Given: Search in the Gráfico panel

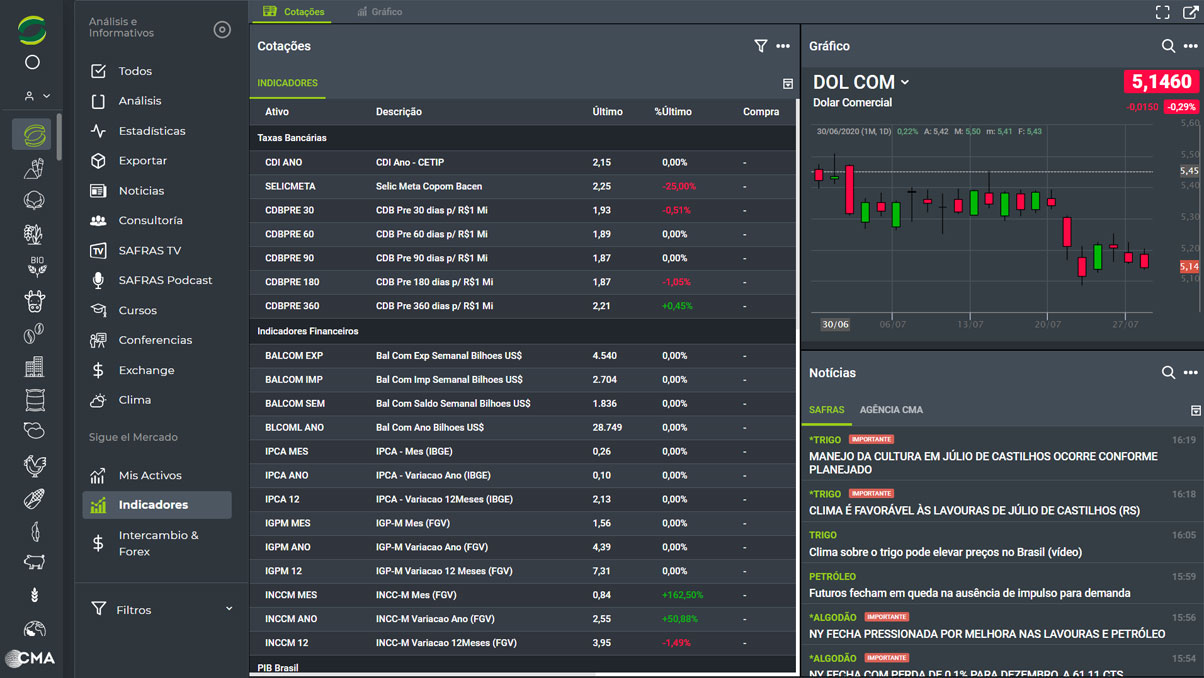Looking at the screenshot, I should pos(1168,46).
